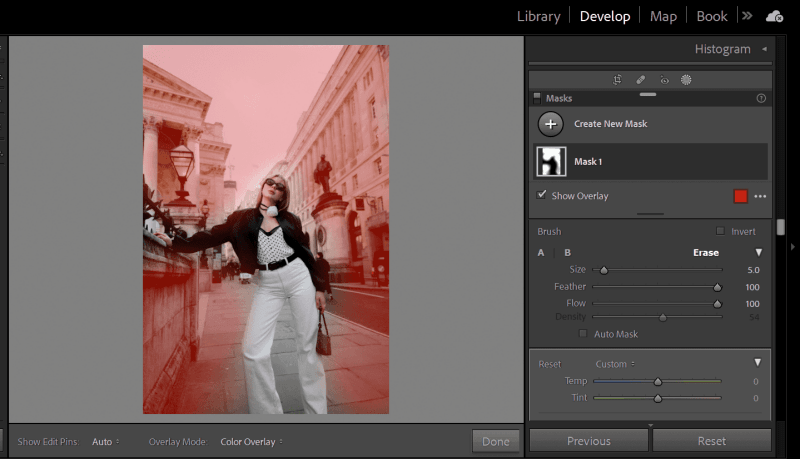800x459 pixels.
Task: Click the plus icon to create new mask
Action: pyautogui.click(x=551, y=124)
